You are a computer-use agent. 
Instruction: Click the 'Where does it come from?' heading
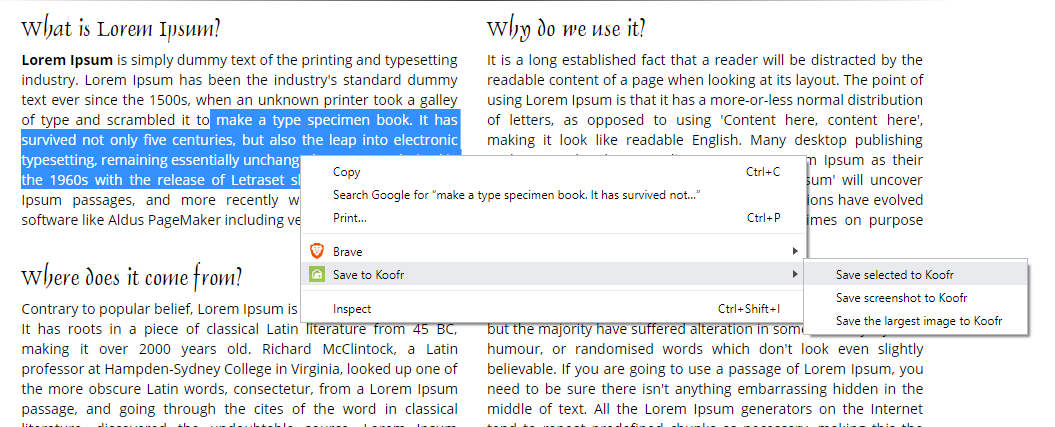tap(131, 278)
